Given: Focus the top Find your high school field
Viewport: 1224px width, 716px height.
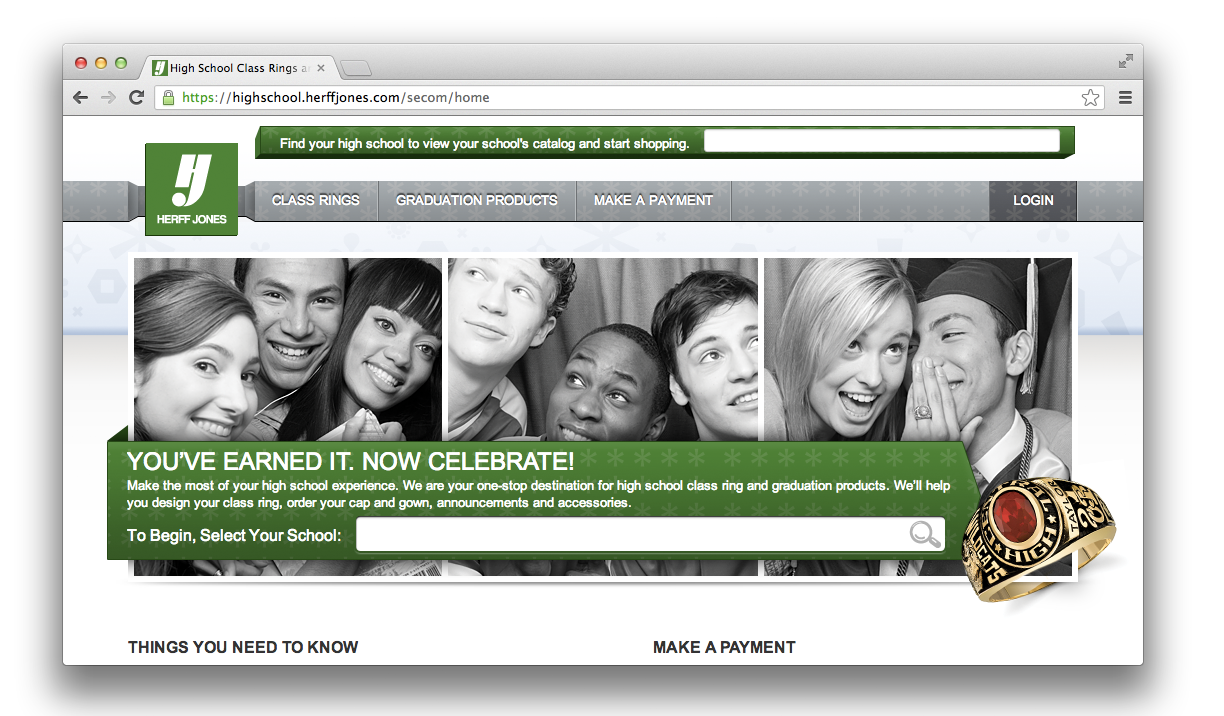Looking at the screenshot, I should click(882, 141).
